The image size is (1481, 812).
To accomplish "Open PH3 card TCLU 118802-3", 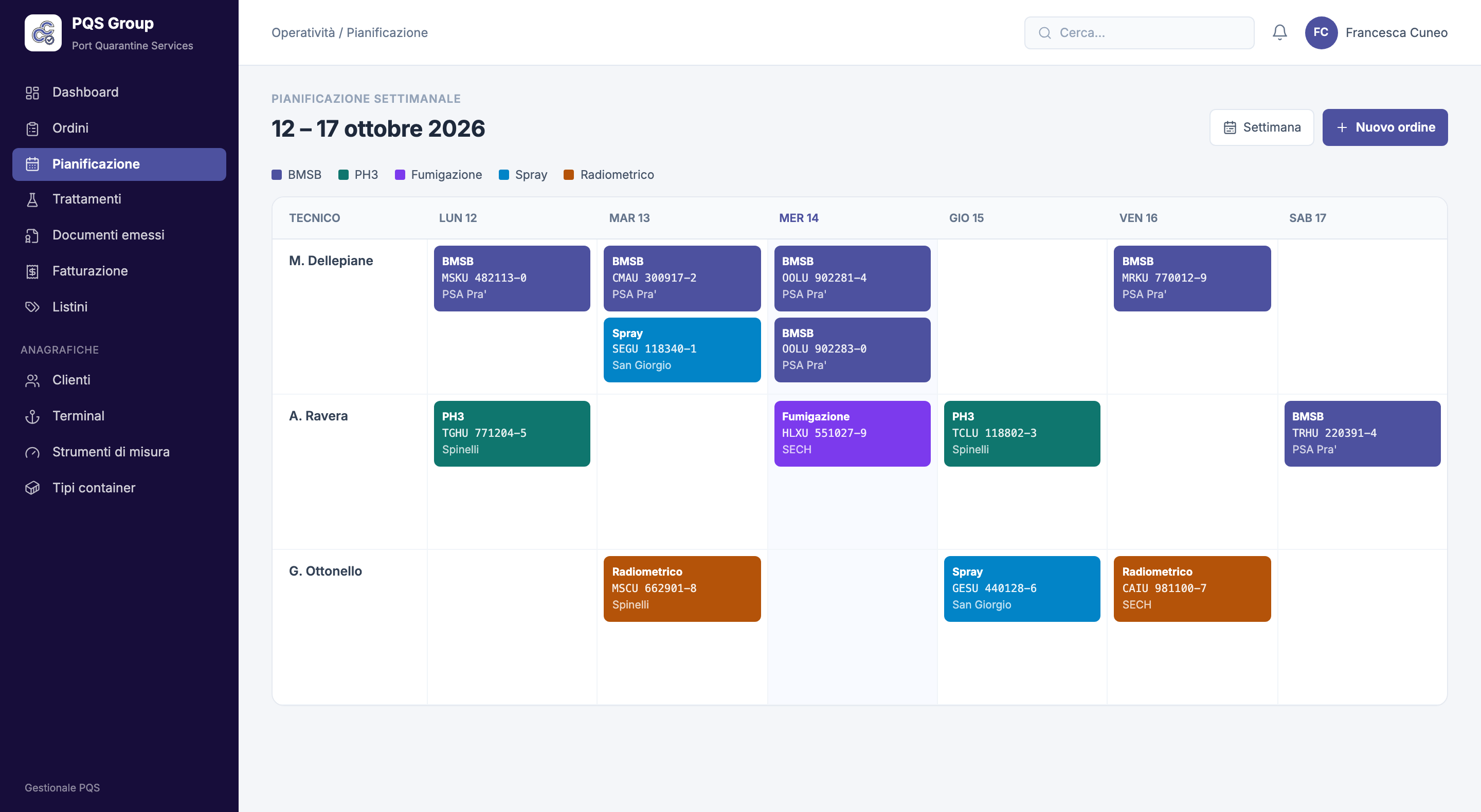I will coord(1022,434).
